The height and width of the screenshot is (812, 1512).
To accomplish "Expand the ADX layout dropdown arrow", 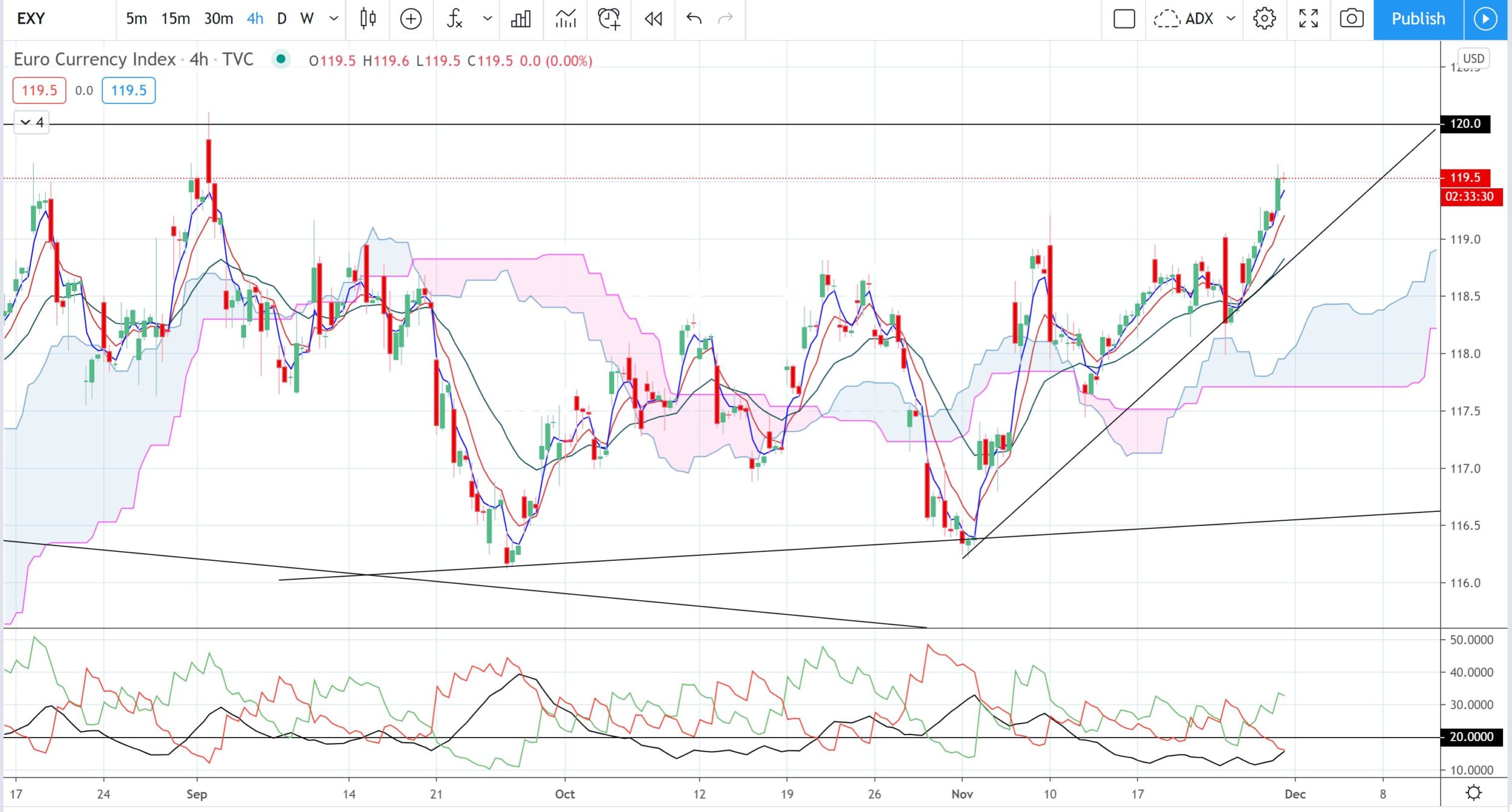I will (1231, 19).
